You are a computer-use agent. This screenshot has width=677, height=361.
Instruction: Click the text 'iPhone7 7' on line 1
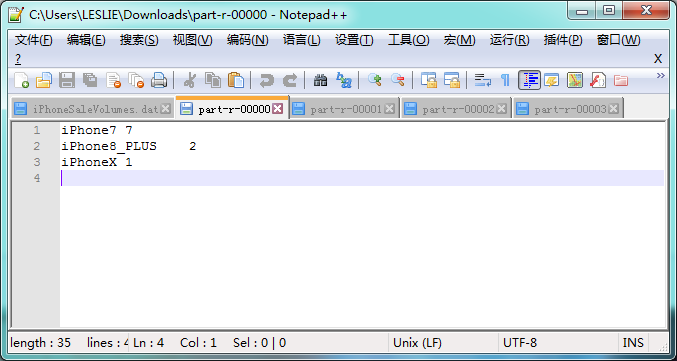(x=97, y=130)
